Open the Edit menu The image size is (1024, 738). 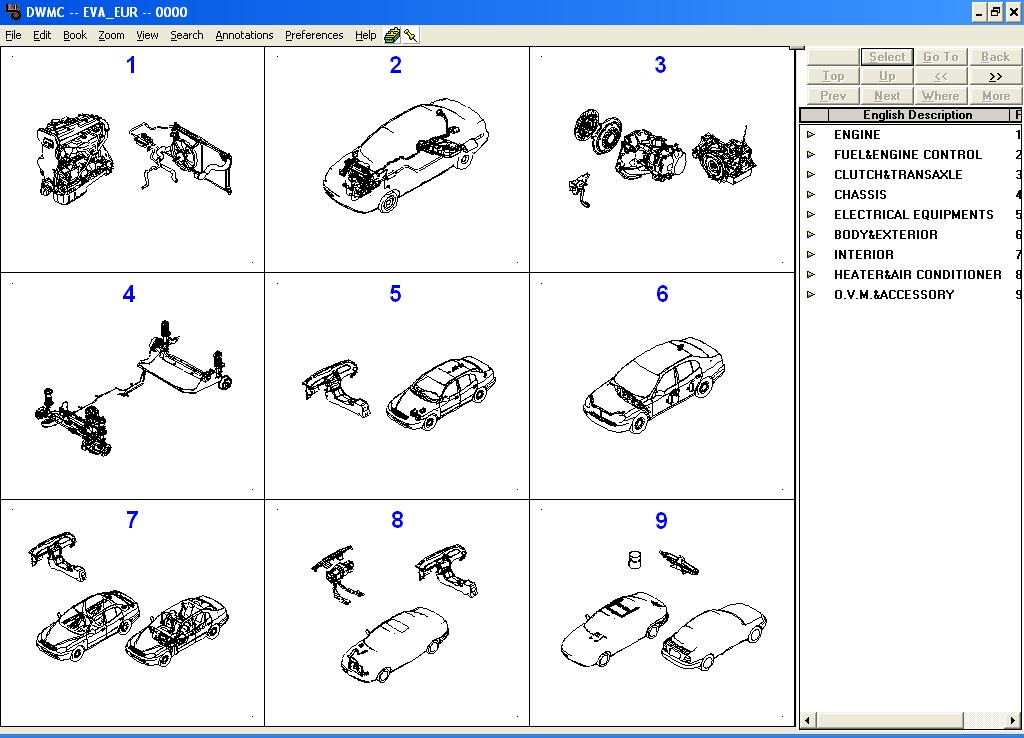click(42, 35)
